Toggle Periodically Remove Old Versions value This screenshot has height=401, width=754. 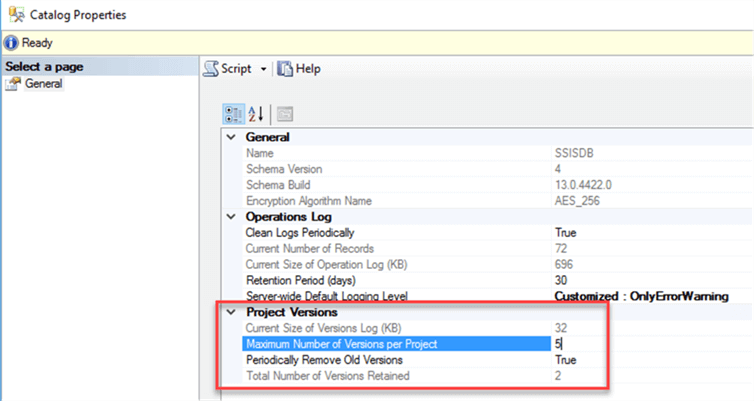click(566, 360)
